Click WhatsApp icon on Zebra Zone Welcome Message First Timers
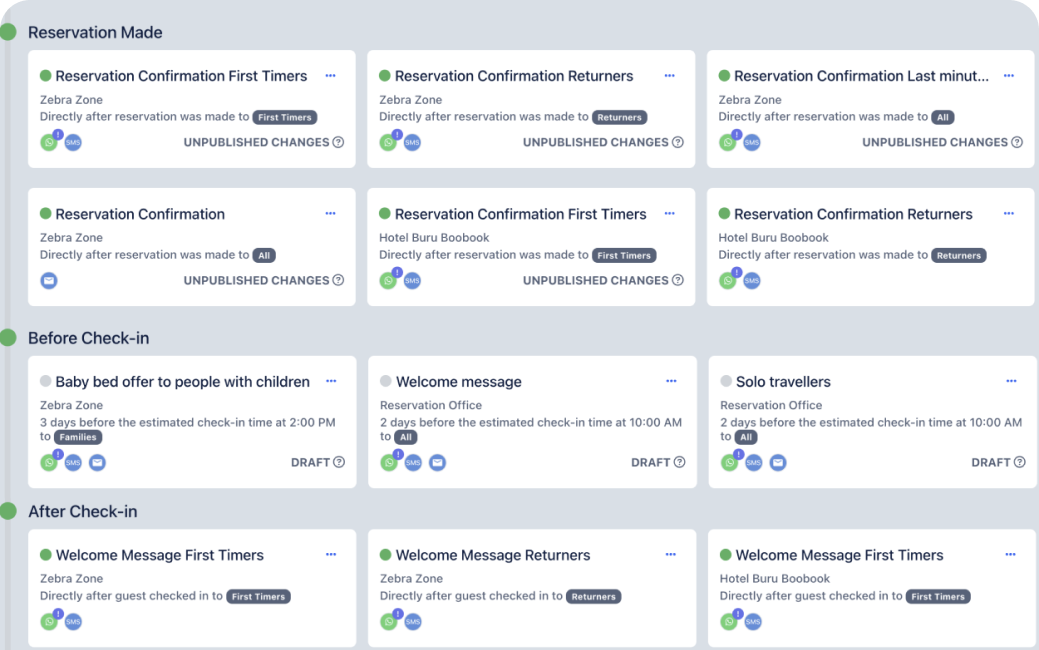The height and width of the screenshot is (650, 1039). tap(49, 622)
